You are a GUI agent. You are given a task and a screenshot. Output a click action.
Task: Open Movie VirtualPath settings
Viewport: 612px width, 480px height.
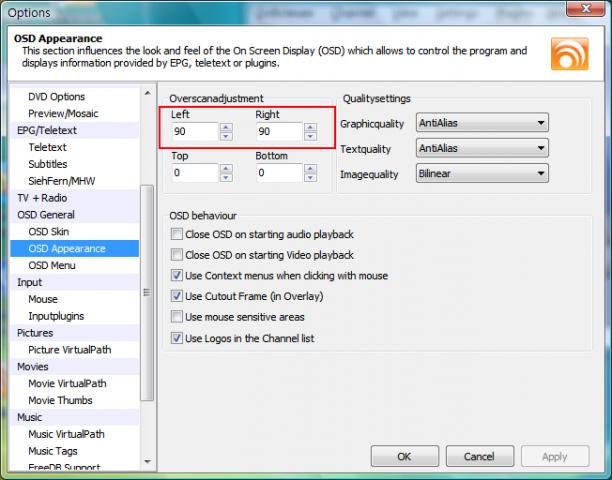67,383
